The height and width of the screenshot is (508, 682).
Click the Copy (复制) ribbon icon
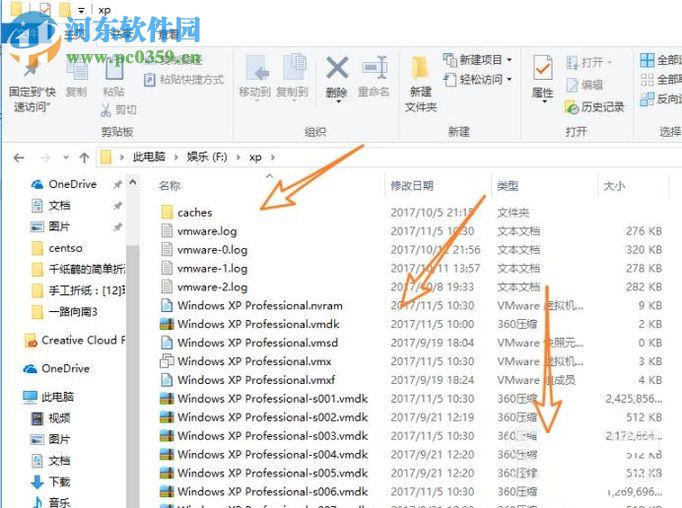point(77,70)
